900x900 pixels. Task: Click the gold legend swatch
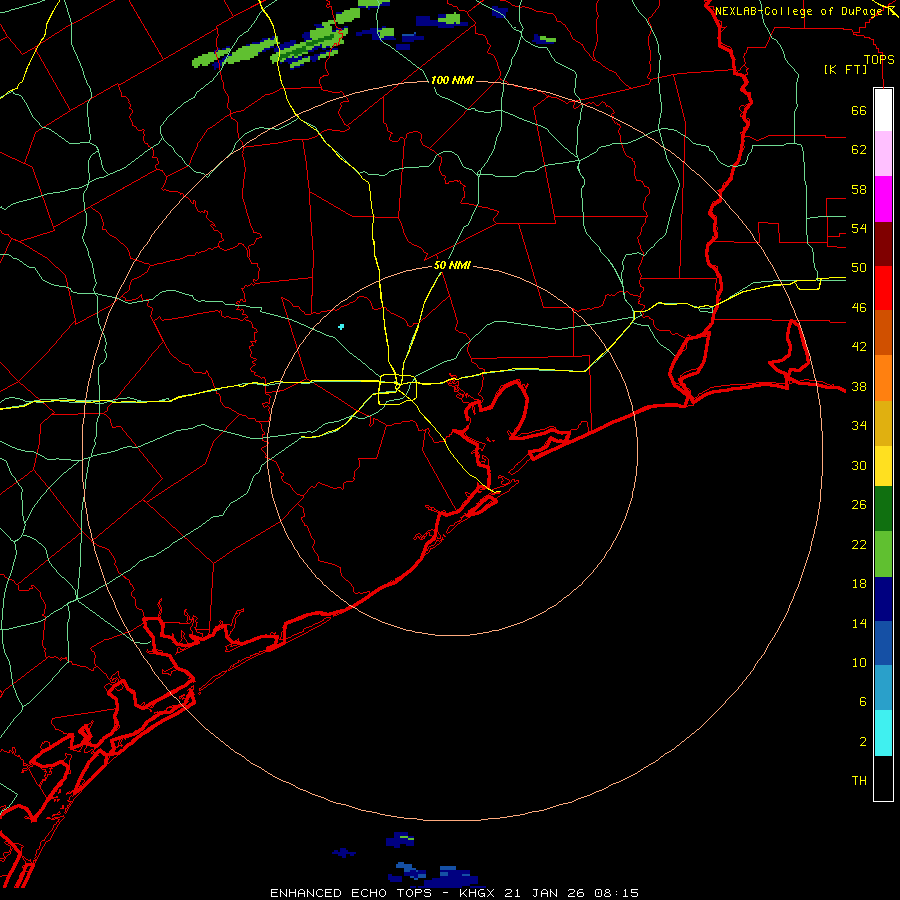pos(883,423)
